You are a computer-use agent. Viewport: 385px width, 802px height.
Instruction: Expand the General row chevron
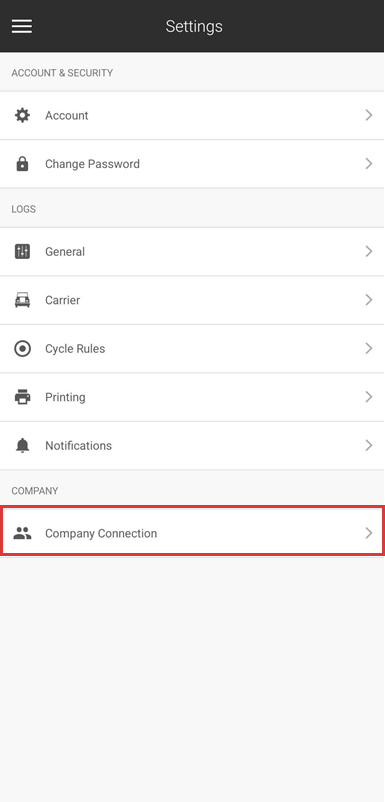coord(369,252)
